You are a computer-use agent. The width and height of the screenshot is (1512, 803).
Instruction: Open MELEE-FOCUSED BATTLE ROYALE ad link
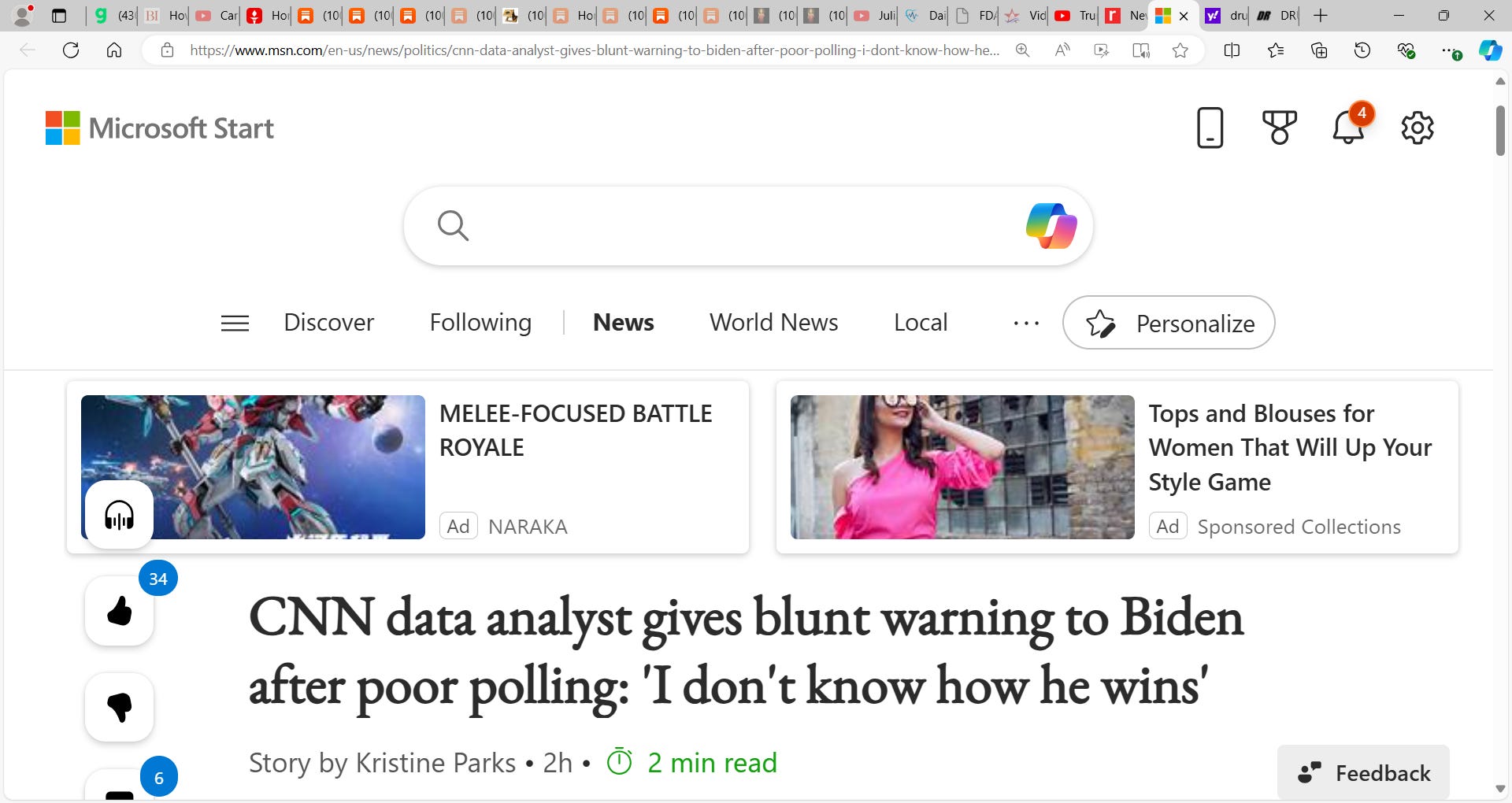pyautogui.click(x=576, y=431)
